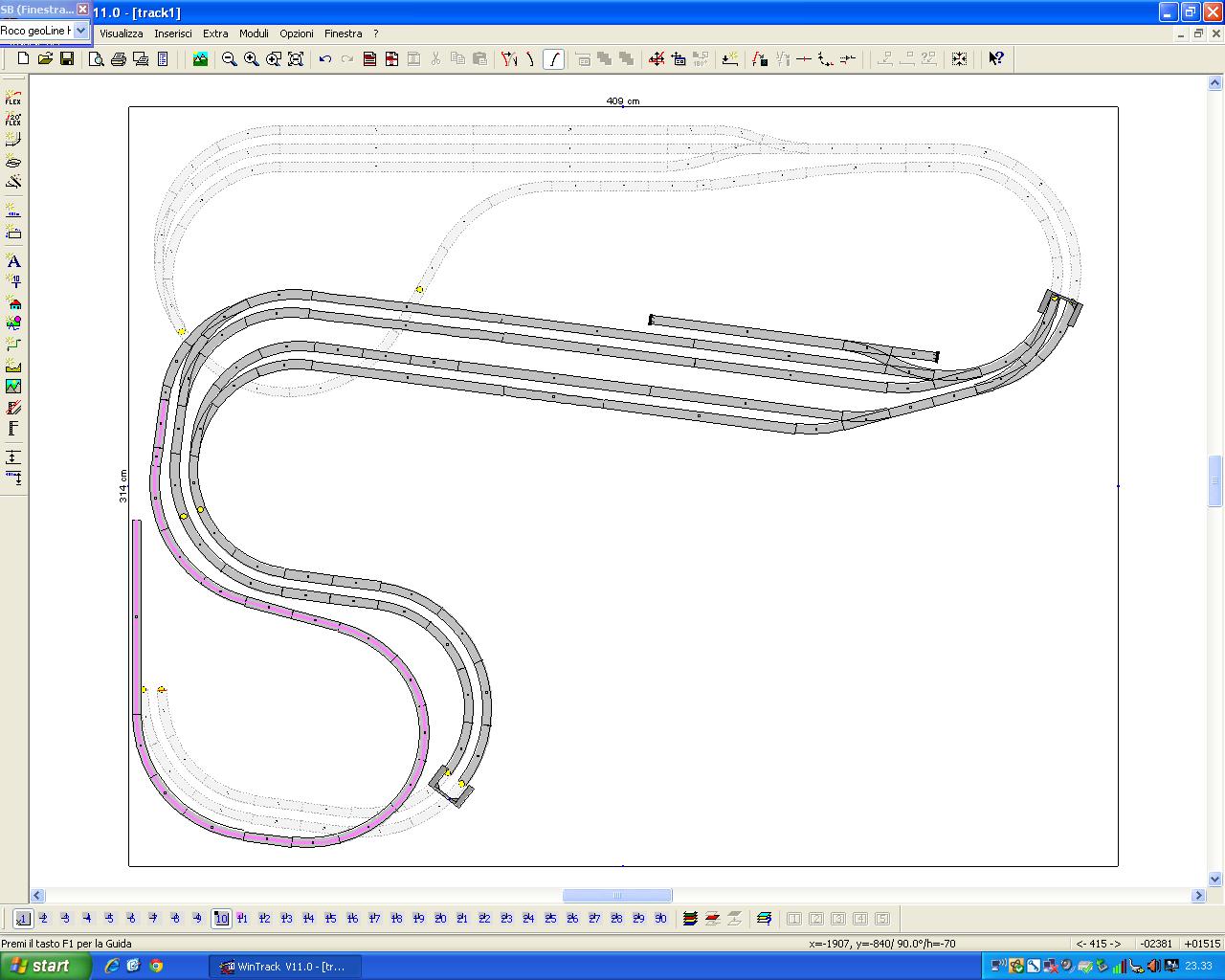This screenshot has height=980, width=1225.
Task: Fit whole layout with zoom-all icon
Action: click(x=296, y=58)
